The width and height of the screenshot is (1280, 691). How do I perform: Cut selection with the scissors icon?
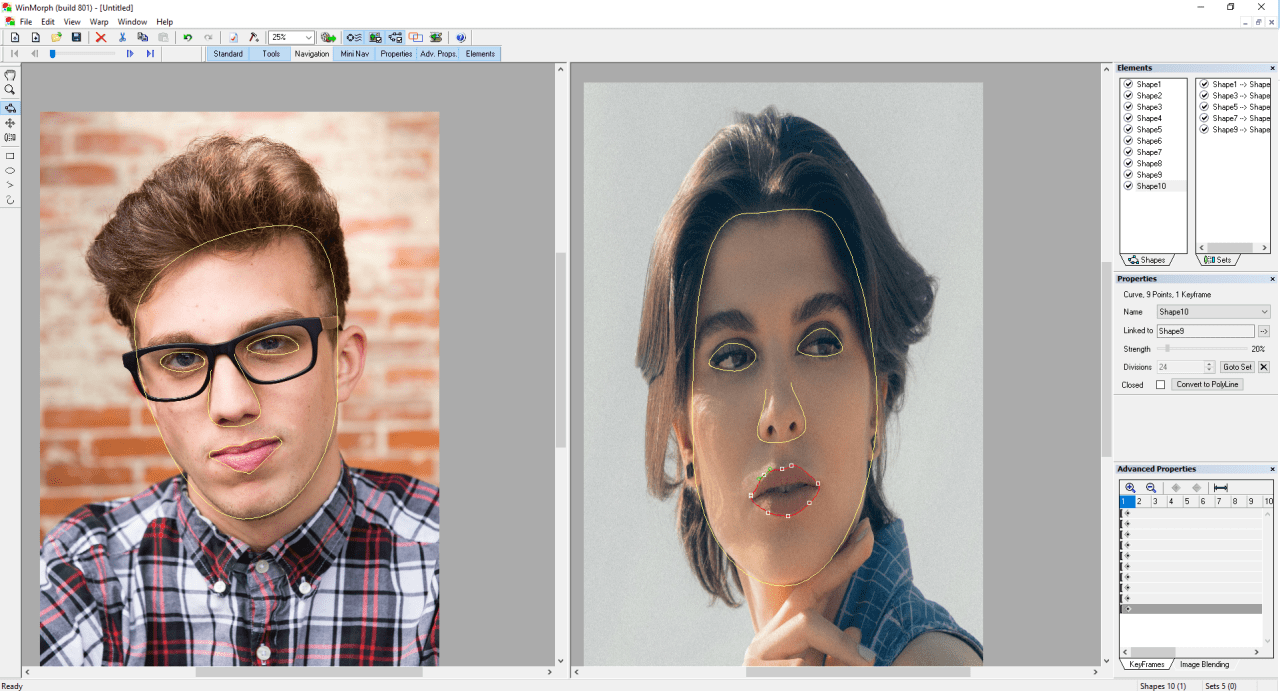point(122,37)
